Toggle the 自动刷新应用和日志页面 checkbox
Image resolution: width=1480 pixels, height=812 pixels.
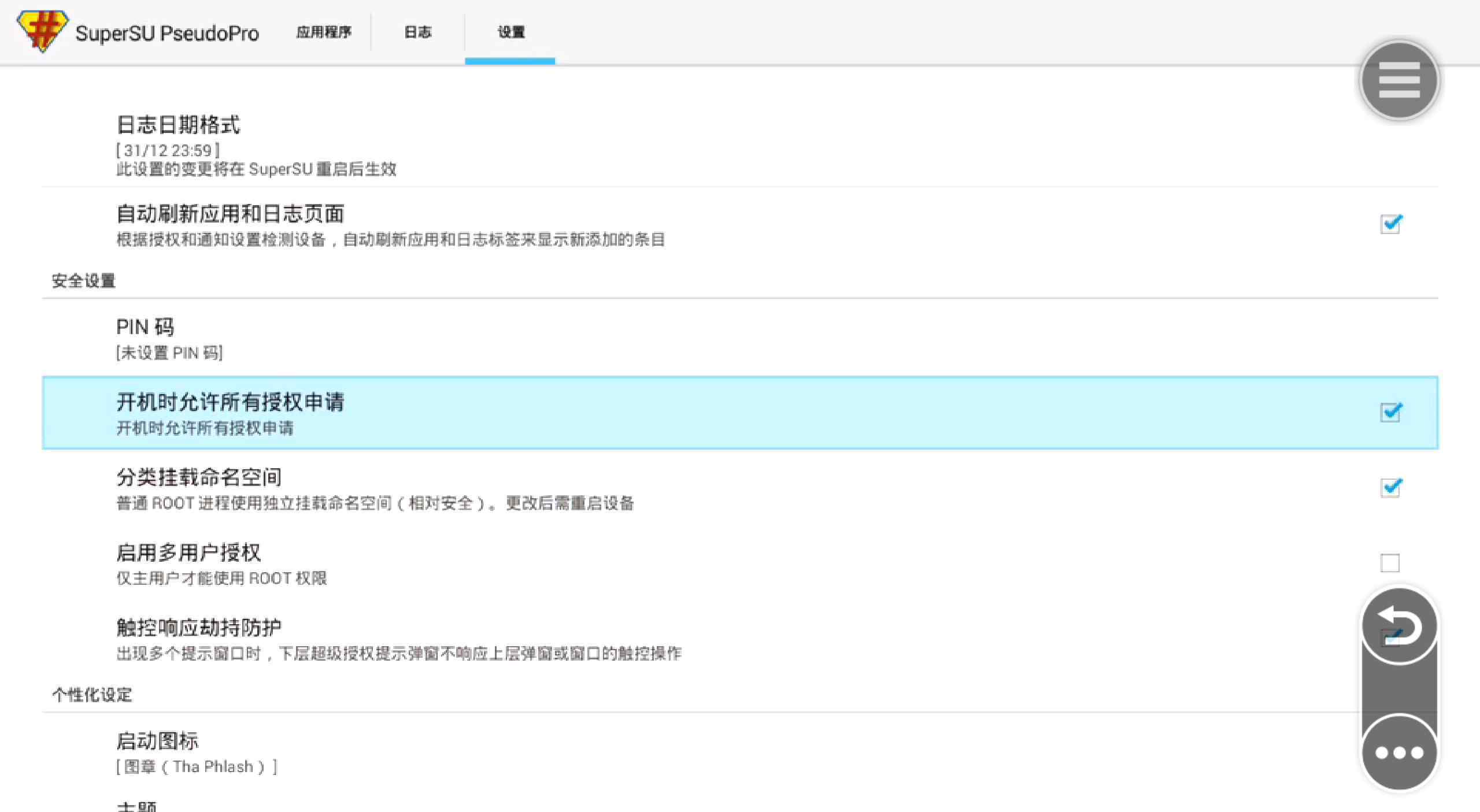pyautogui.click(x=1390, y=224)
